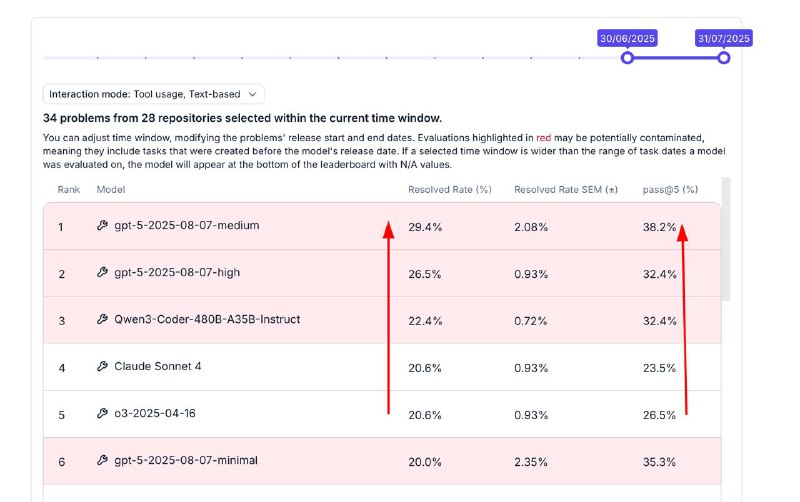Click the wrench icon beside gpt-5-2025-08-07-minimal

pos(102,461)
